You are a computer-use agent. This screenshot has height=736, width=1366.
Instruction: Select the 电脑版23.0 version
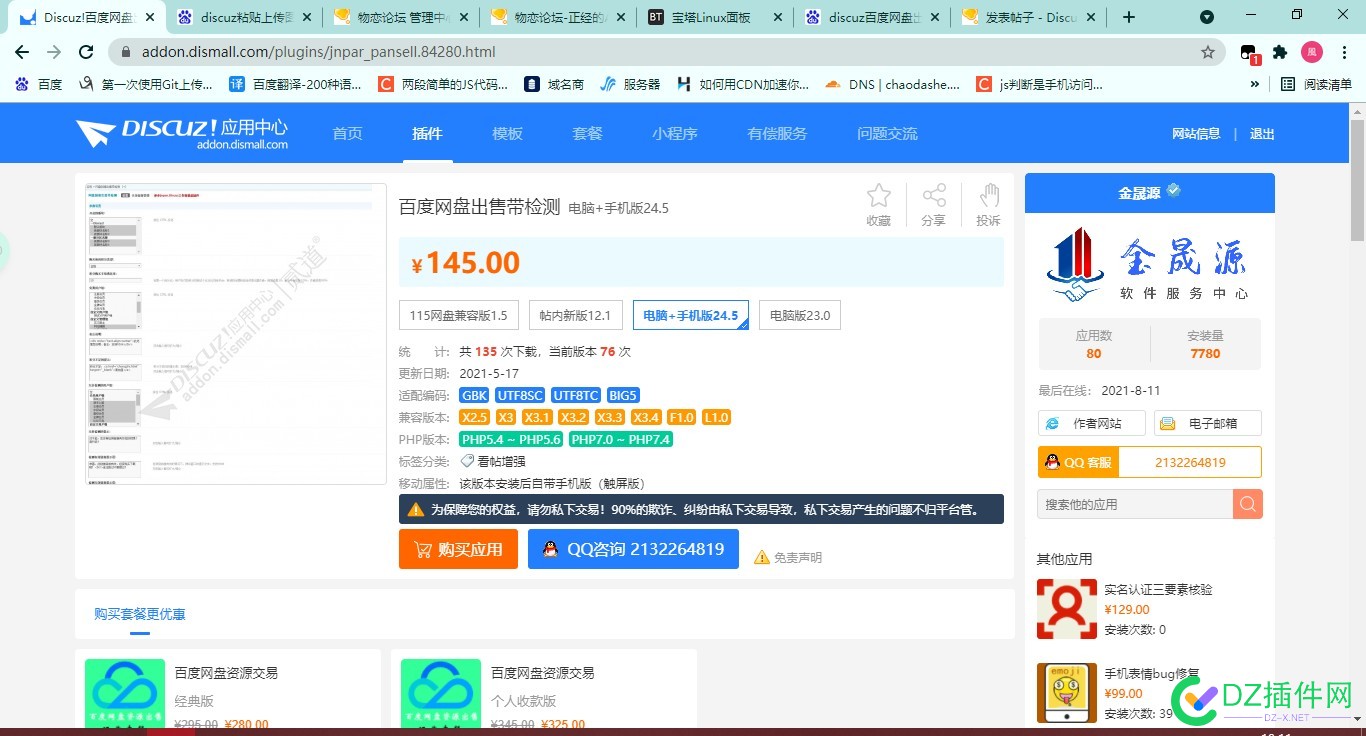[x=800, y=315]
